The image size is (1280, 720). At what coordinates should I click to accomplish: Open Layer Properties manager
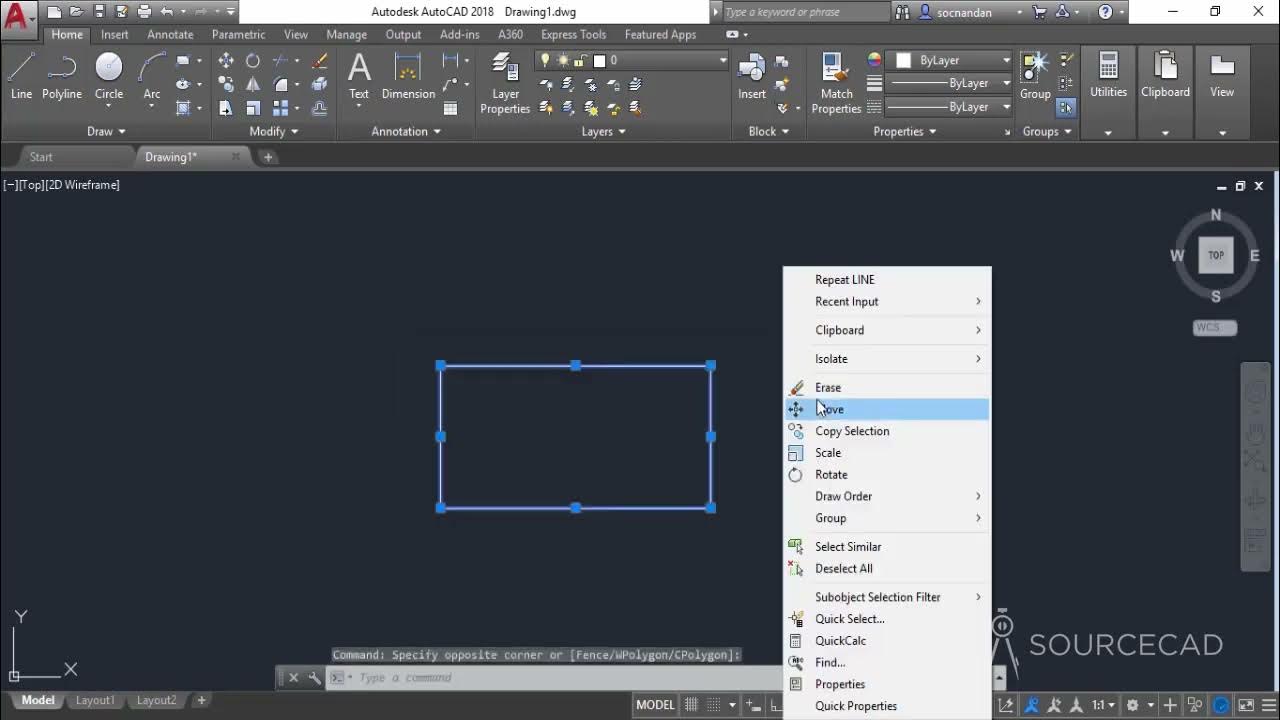(505, 83)
